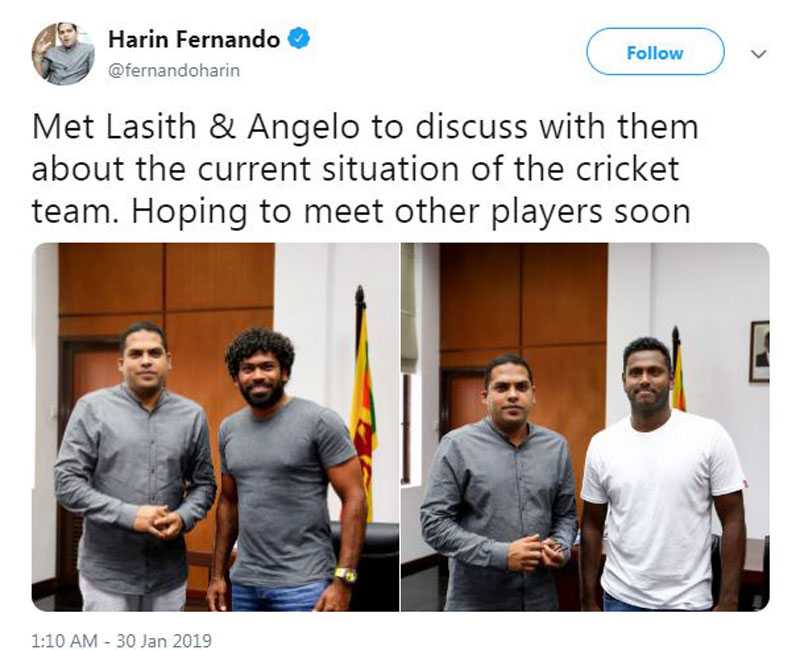800x650 pixels.
Task: Open Harin Fernando's profile avatar
Action: (x=63, y=53)
